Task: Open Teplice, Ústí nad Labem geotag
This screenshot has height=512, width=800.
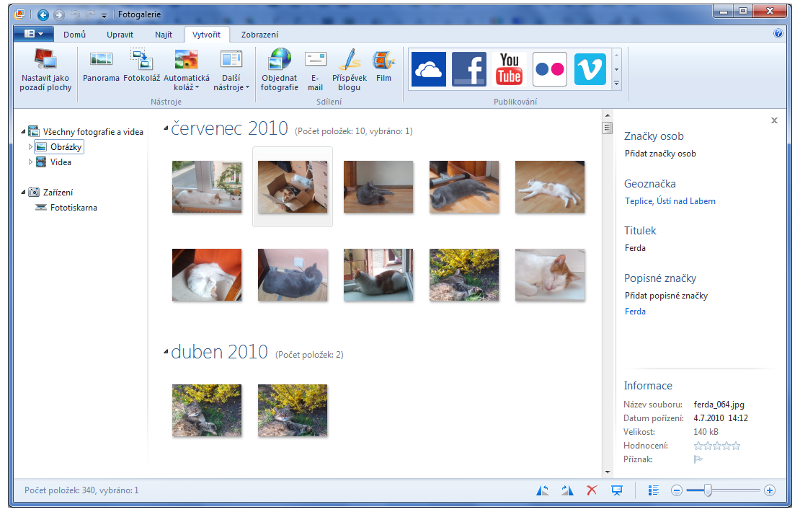Action: (670, 201)
